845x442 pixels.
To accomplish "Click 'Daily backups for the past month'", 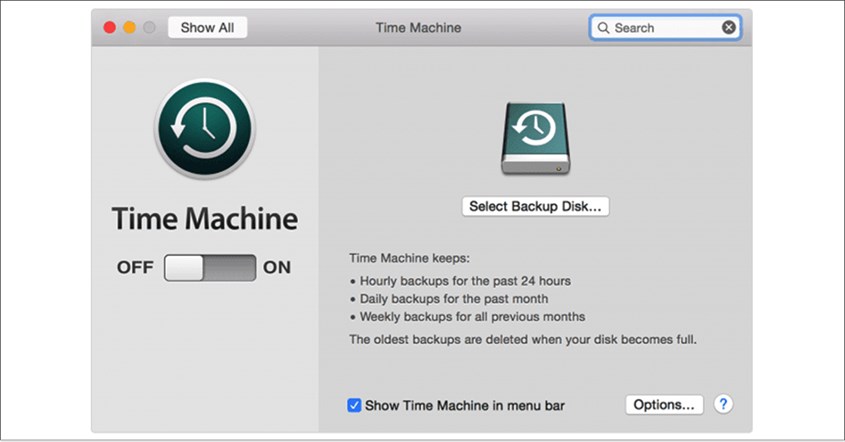I will click(x=454, y=299).
